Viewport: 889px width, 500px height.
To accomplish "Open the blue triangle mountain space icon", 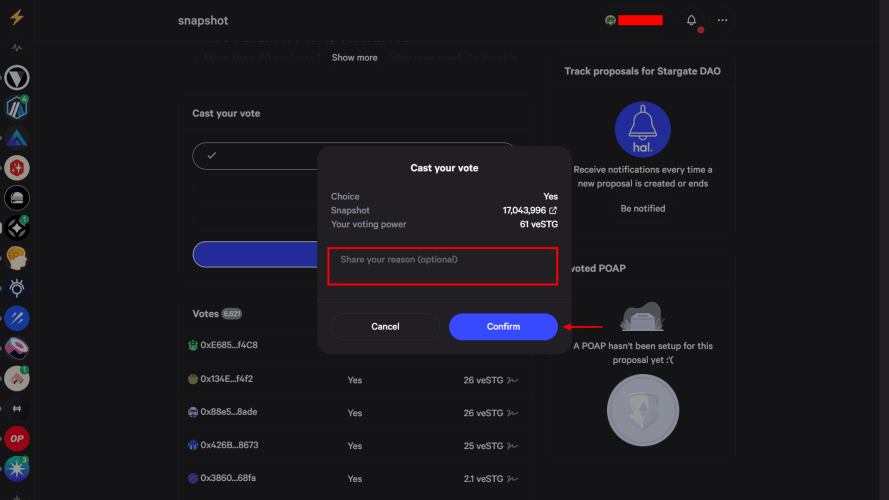I will pyautogui.click(x=17, y=138).
